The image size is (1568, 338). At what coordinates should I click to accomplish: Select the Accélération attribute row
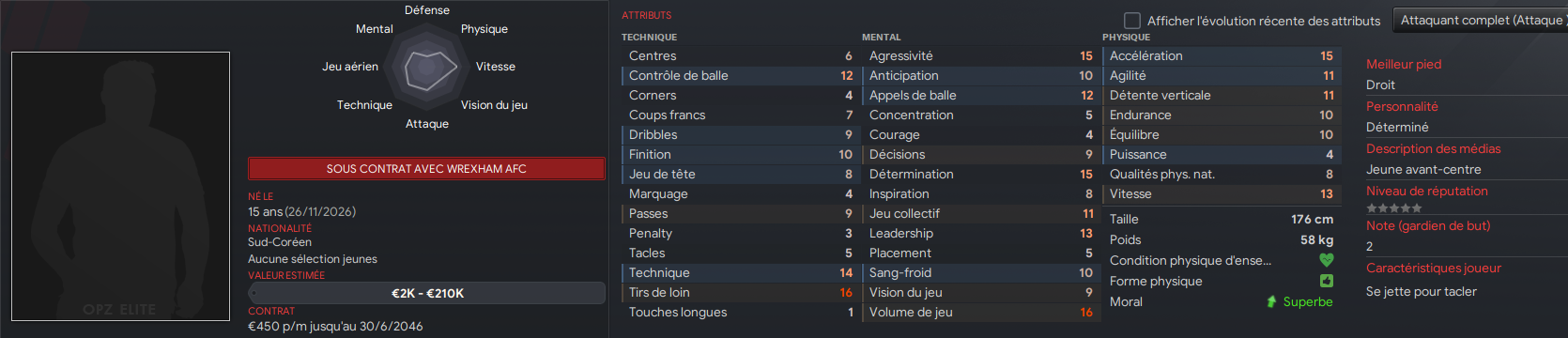1221,55
